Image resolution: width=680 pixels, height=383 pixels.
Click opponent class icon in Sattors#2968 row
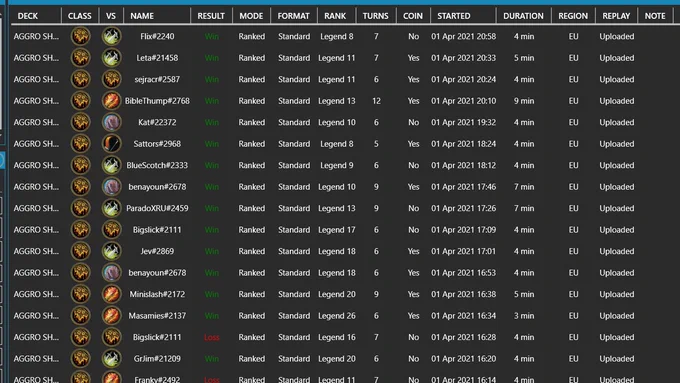pyautogui.click(x=111, y=144)
